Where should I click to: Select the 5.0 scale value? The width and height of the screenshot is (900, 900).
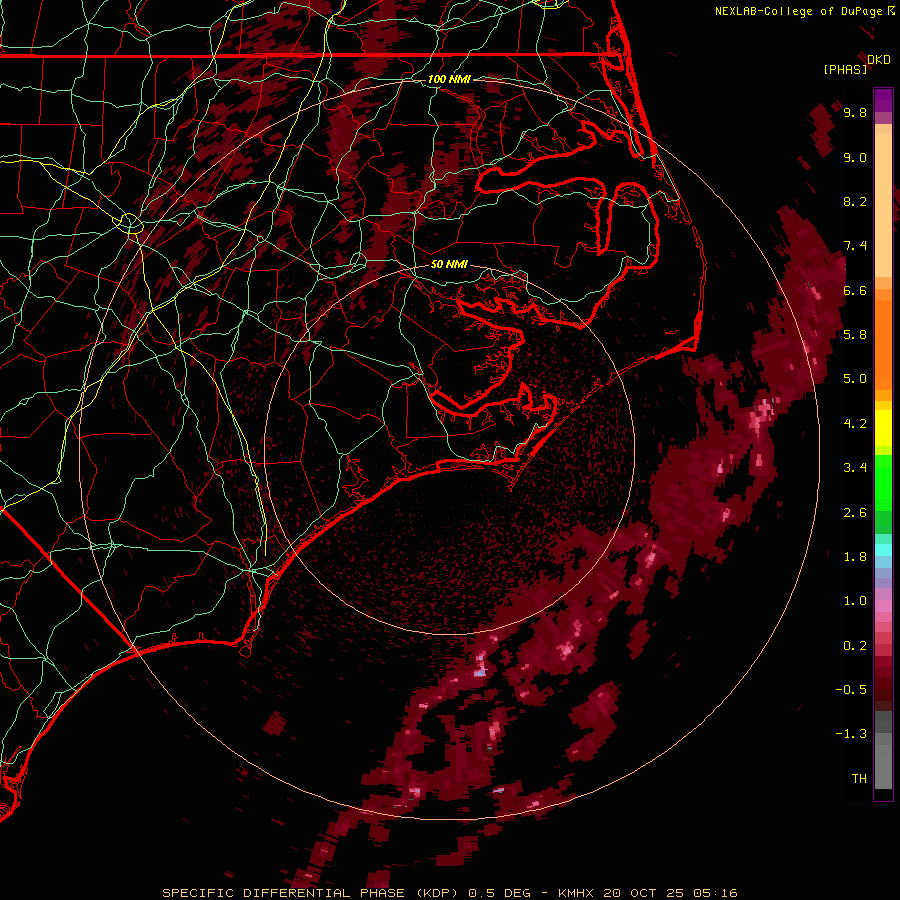point(855,379)
